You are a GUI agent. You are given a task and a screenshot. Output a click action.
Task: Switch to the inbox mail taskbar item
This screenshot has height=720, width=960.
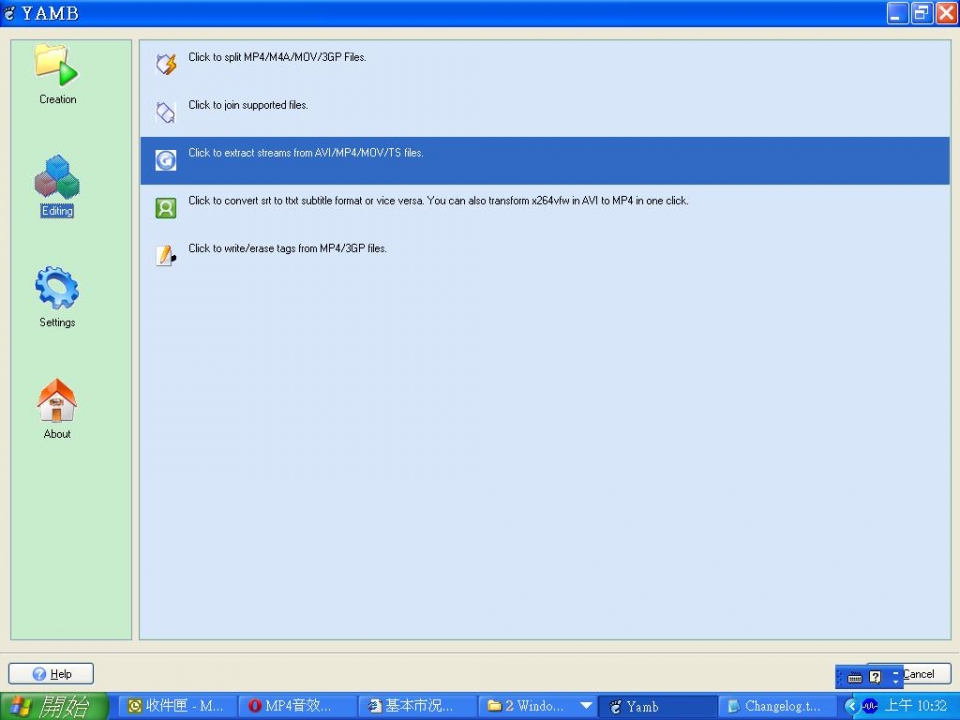click(176, 707)
